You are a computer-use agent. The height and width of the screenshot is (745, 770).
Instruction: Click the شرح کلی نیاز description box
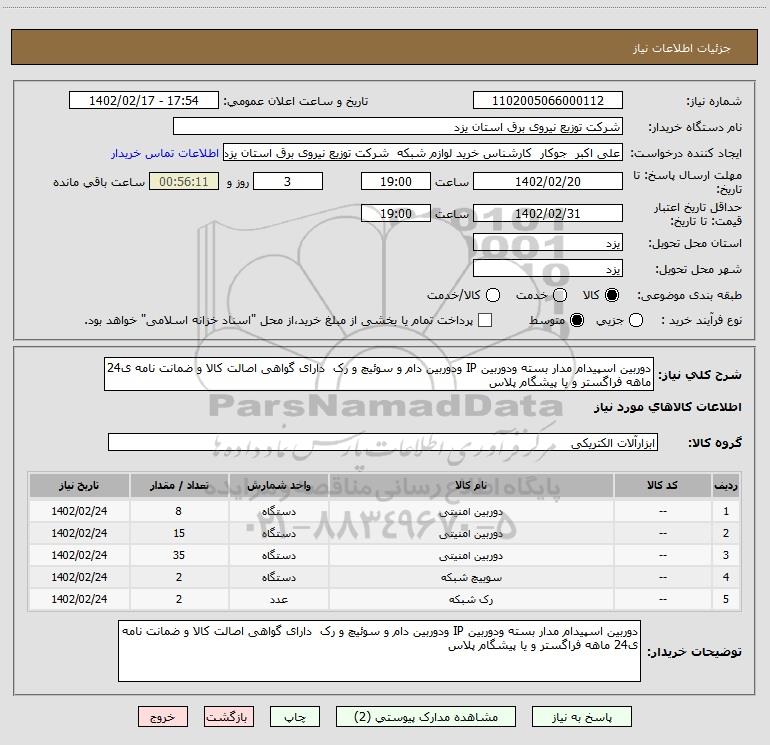(x=379, y=375)
